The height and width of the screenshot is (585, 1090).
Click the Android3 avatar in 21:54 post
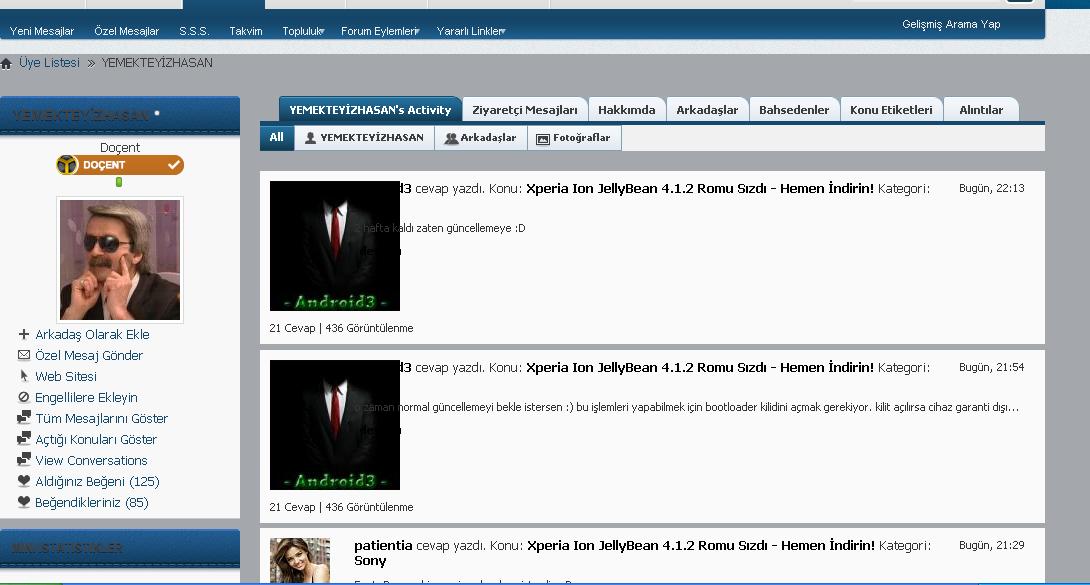334,425
